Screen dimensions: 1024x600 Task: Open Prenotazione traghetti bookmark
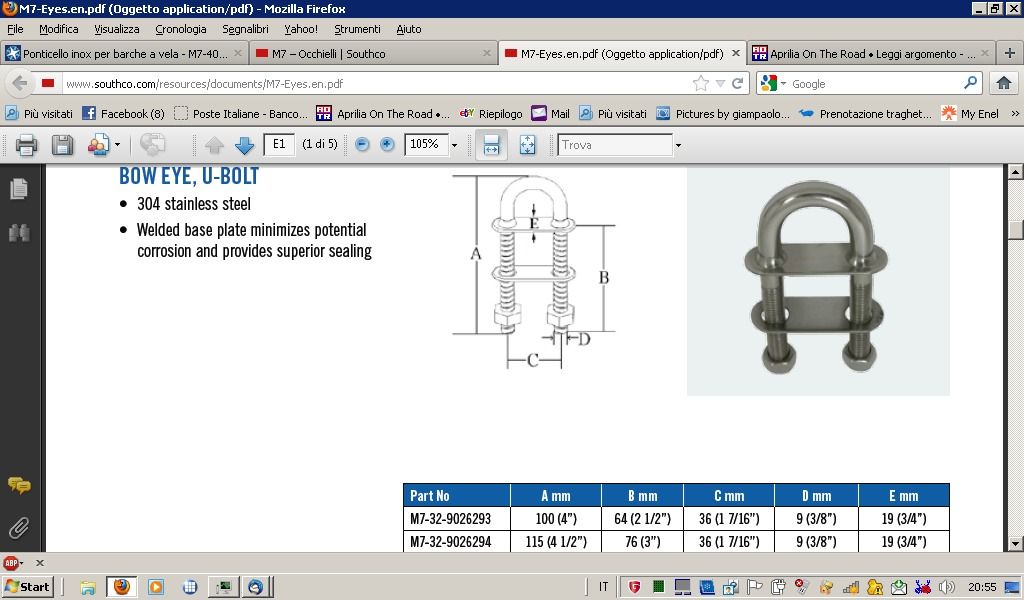pyautogui.click(x=865, y=114)
